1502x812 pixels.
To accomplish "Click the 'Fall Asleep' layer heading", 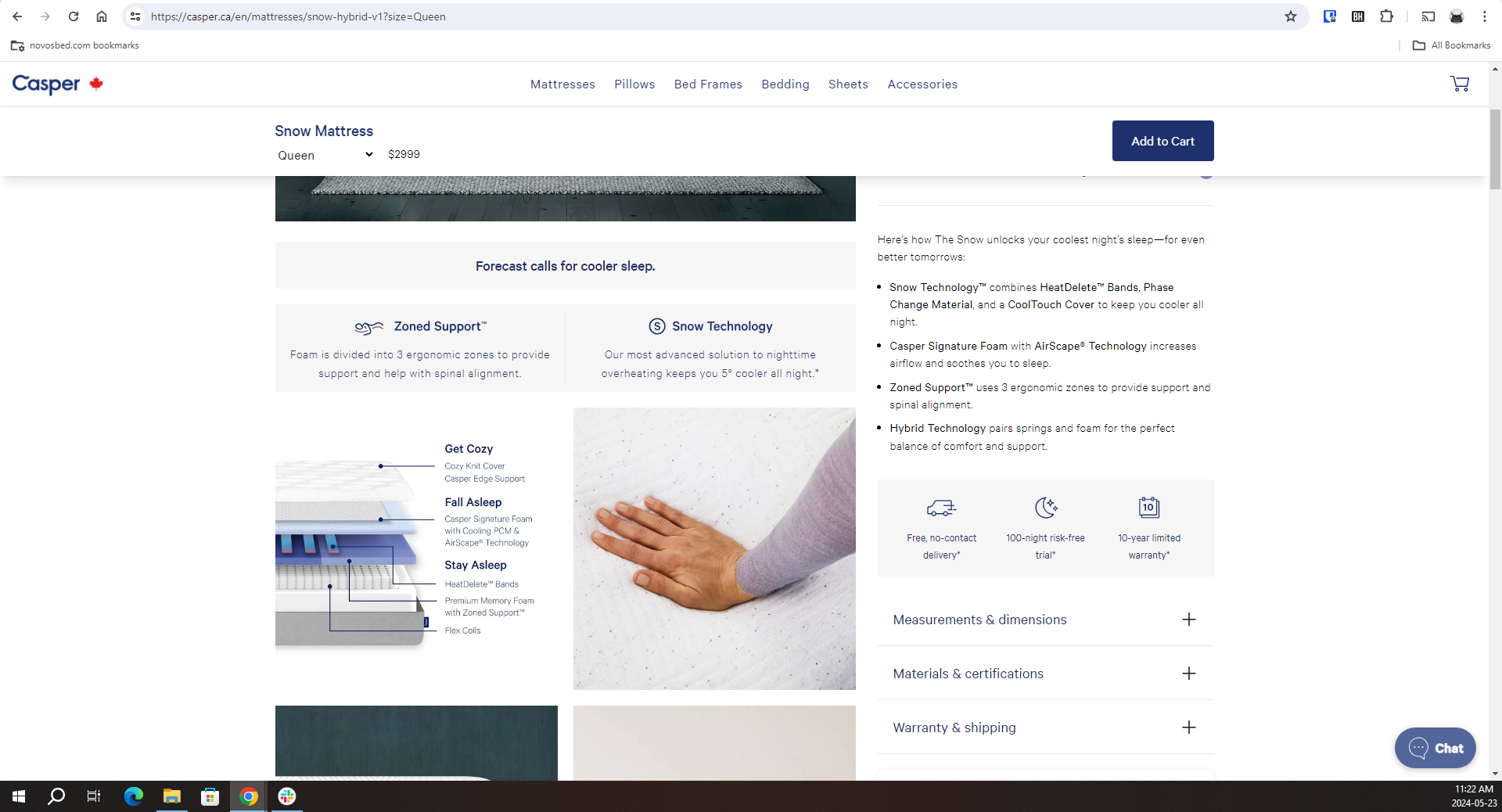I will click(473, 502).
